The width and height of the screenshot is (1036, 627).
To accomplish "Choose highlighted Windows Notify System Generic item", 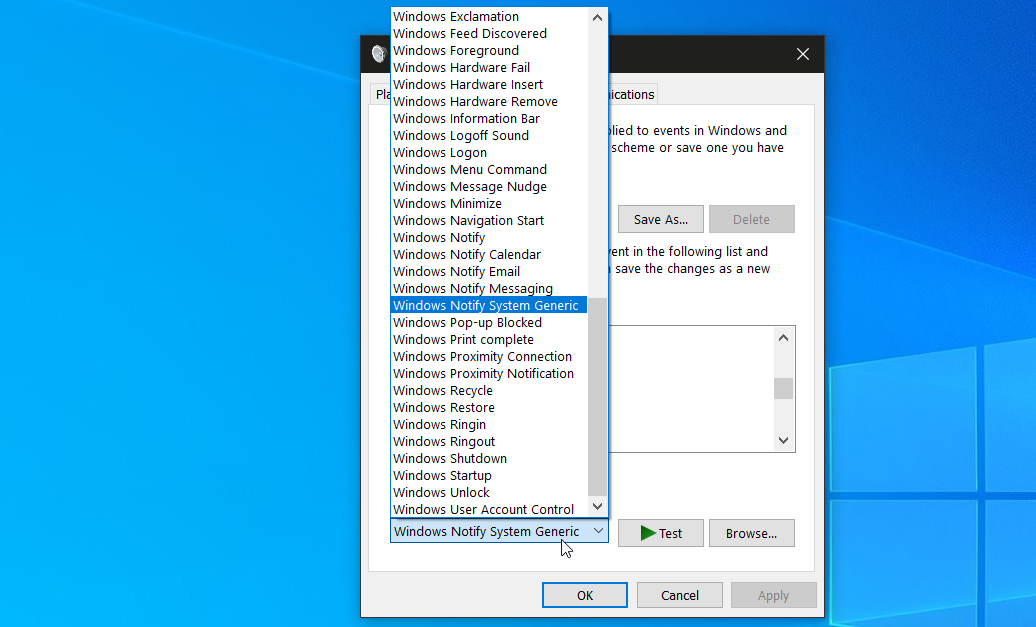I will (489, 305).
